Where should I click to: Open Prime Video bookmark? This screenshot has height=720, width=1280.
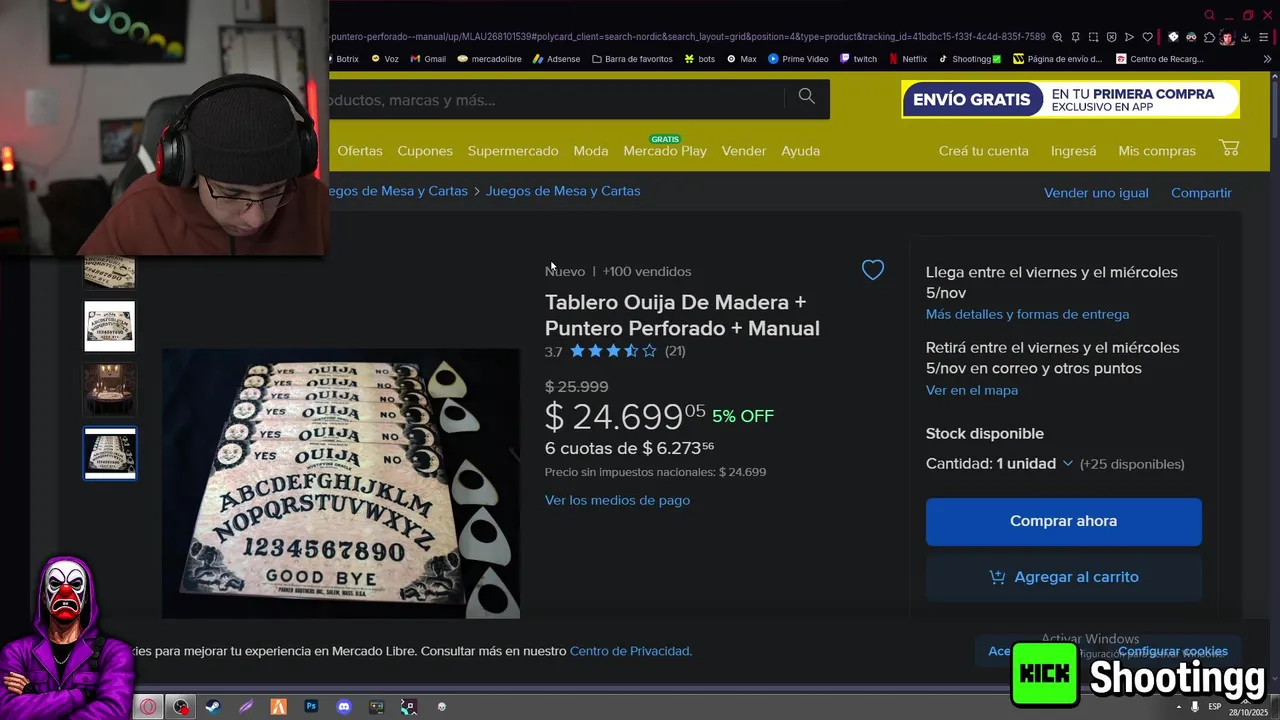[x=798, y=59]
